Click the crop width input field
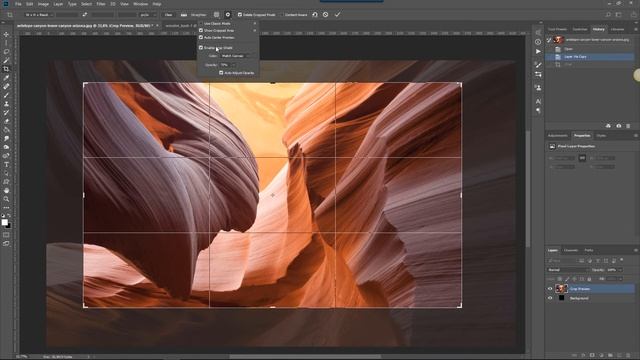The image size is (640, 360). pos(67,15)
